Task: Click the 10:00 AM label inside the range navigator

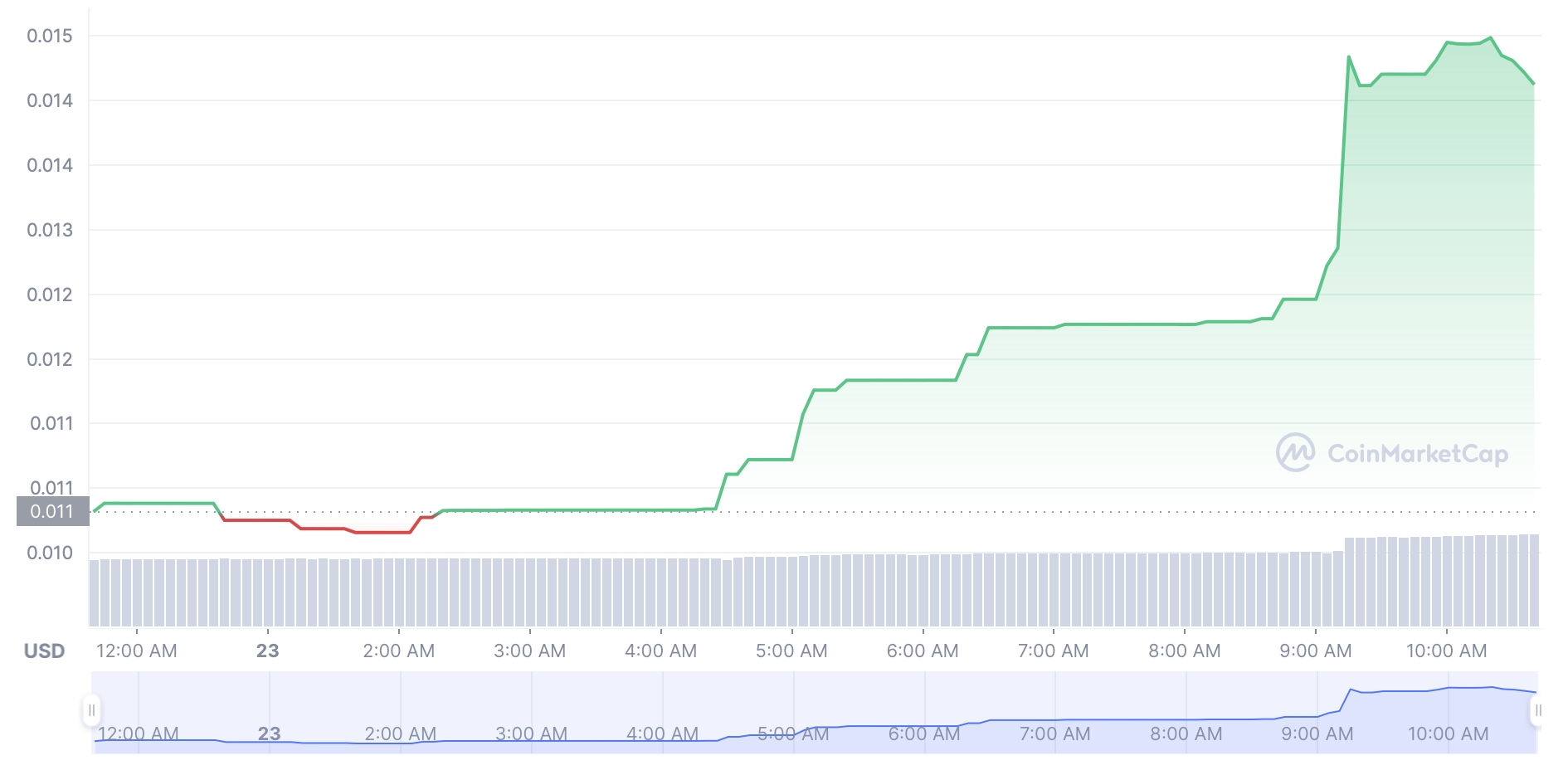Action: coord(1449,734)
